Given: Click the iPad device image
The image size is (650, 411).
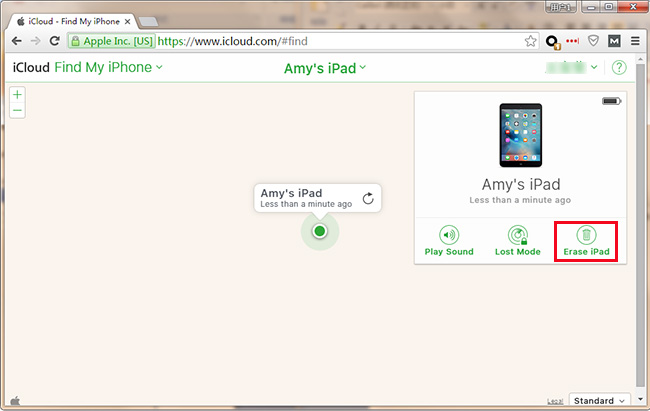Looking at the screenshot, I should [x=520, y=135].
